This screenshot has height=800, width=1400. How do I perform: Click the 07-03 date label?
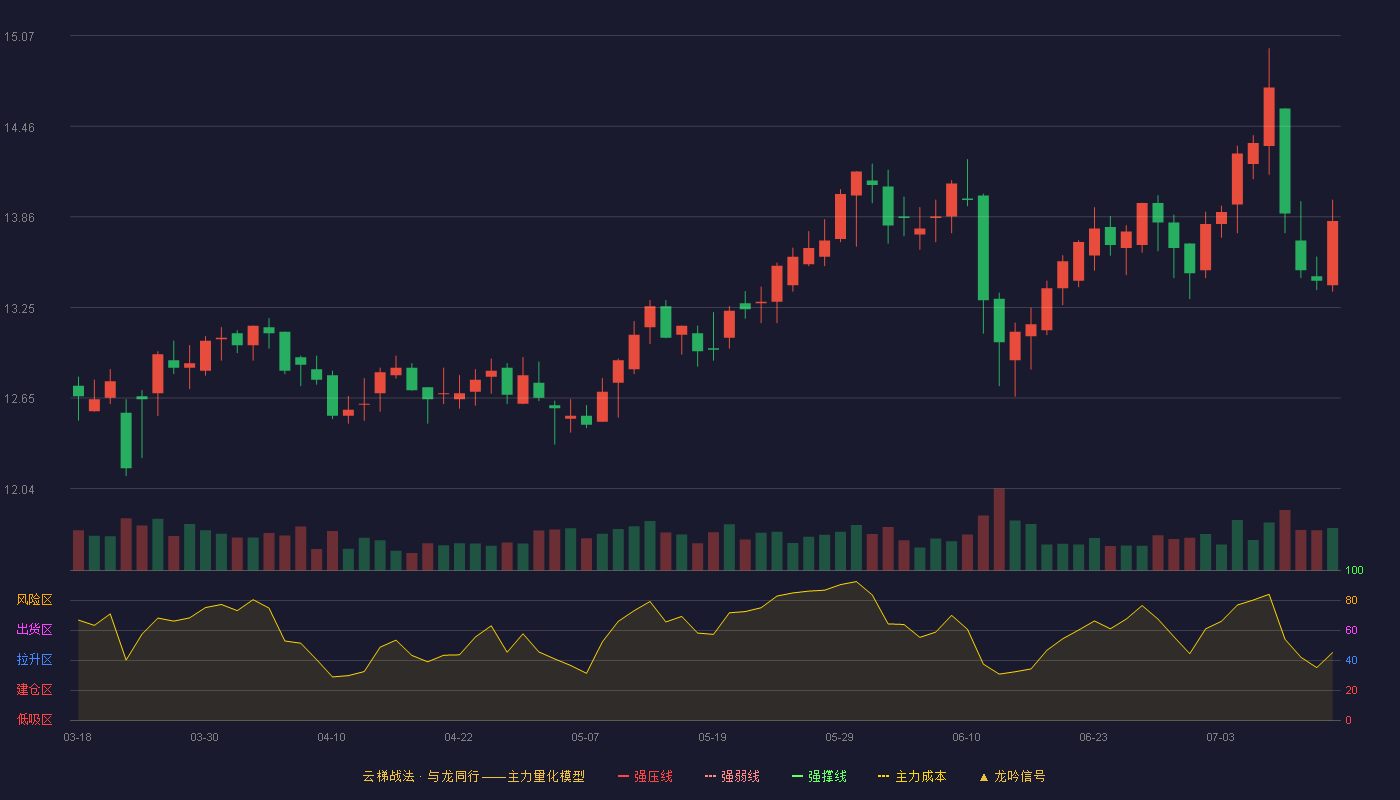(x=1220, y=737)
